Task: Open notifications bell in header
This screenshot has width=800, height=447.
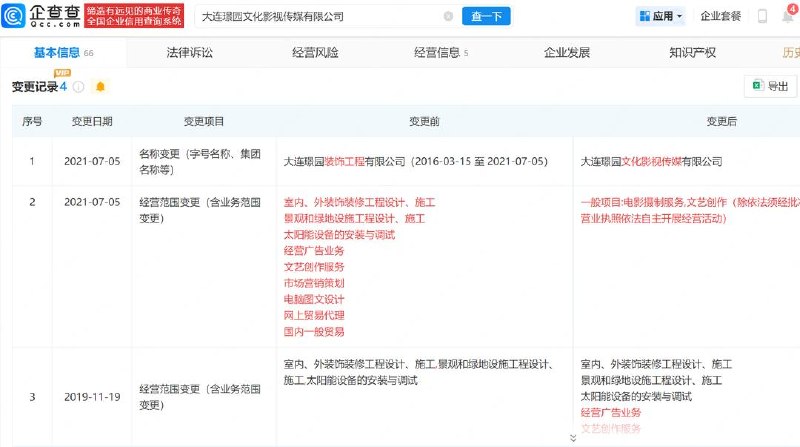Action: coord(789,16)
